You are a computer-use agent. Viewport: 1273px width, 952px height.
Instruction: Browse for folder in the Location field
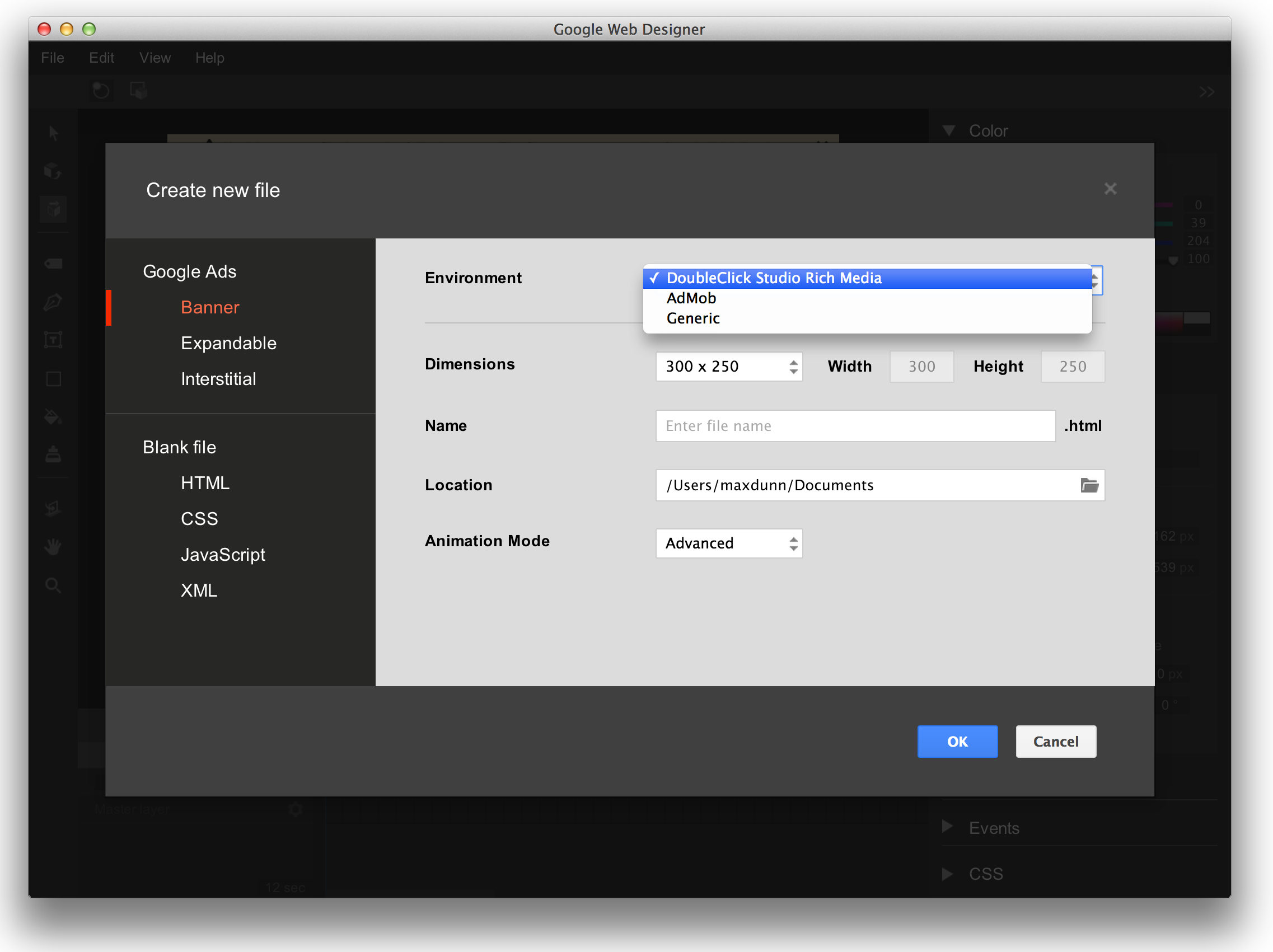(1088, 485)
